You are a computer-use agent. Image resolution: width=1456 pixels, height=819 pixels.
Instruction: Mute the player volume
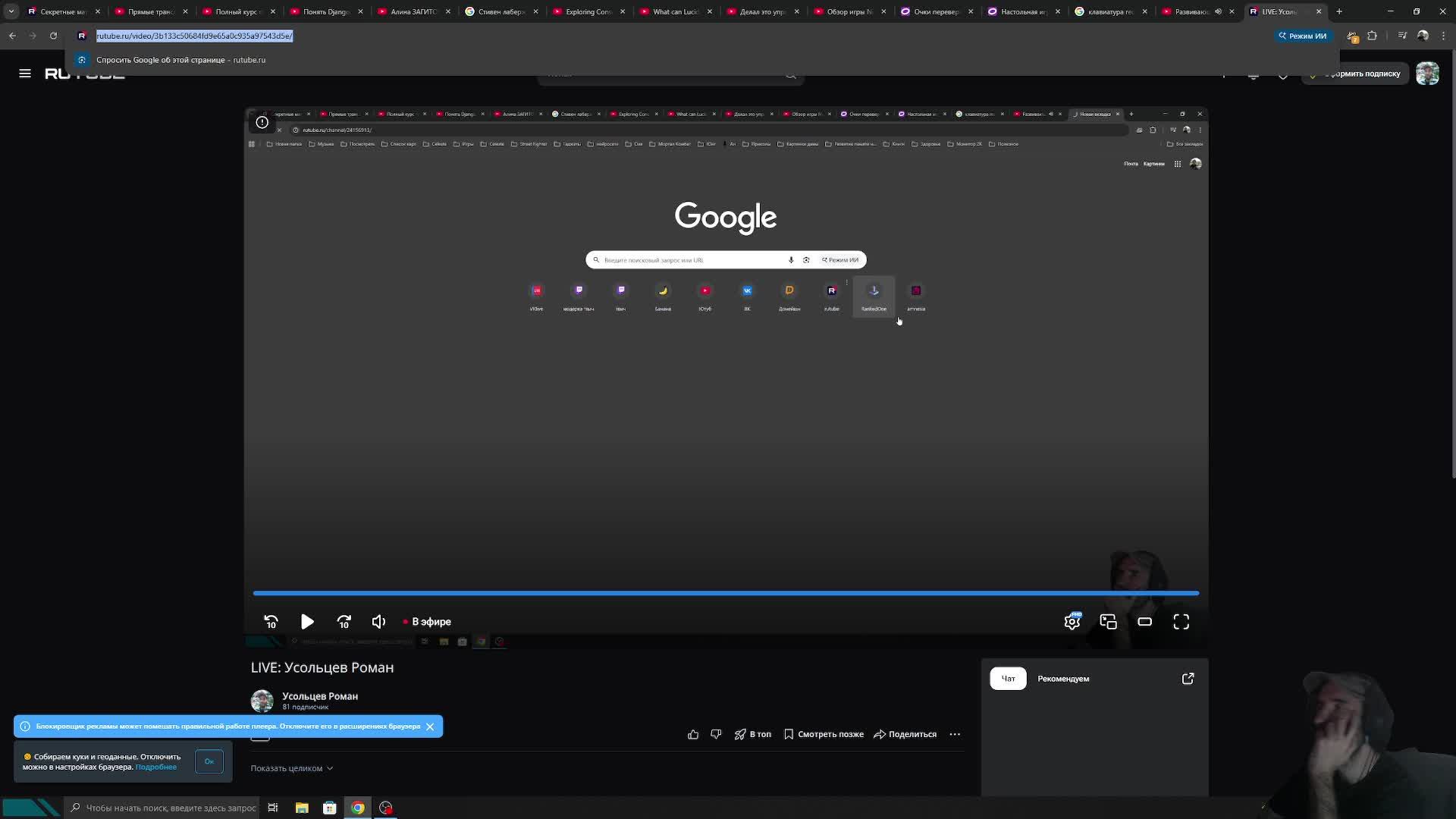(378, 622)
